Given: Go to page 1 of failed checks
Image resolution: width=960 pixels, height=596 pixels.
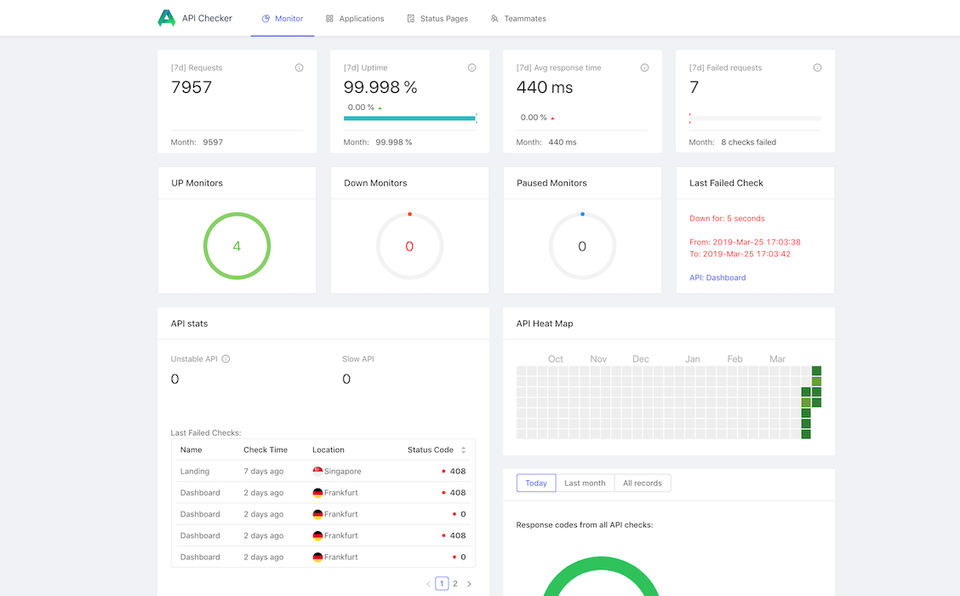Looking at the screenshot, I should click(x=441, y=583).
